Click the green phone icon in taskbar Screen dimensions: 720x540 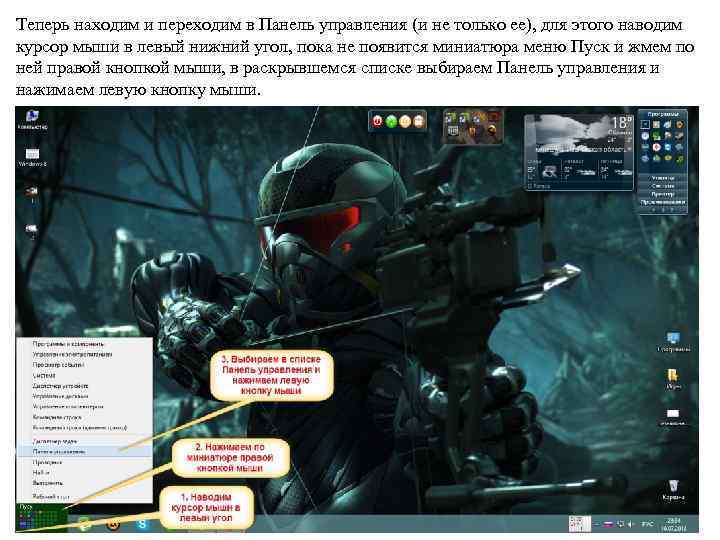pyautogui.click(x=84, y=523)
